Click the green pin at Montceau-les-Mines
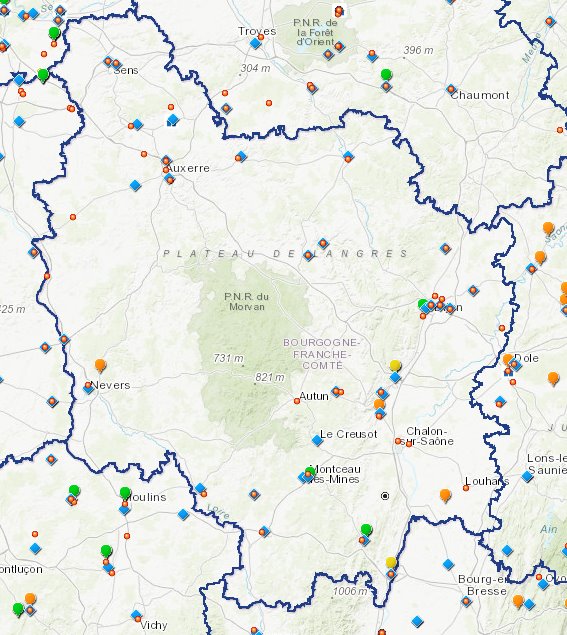 click(310, 472)
